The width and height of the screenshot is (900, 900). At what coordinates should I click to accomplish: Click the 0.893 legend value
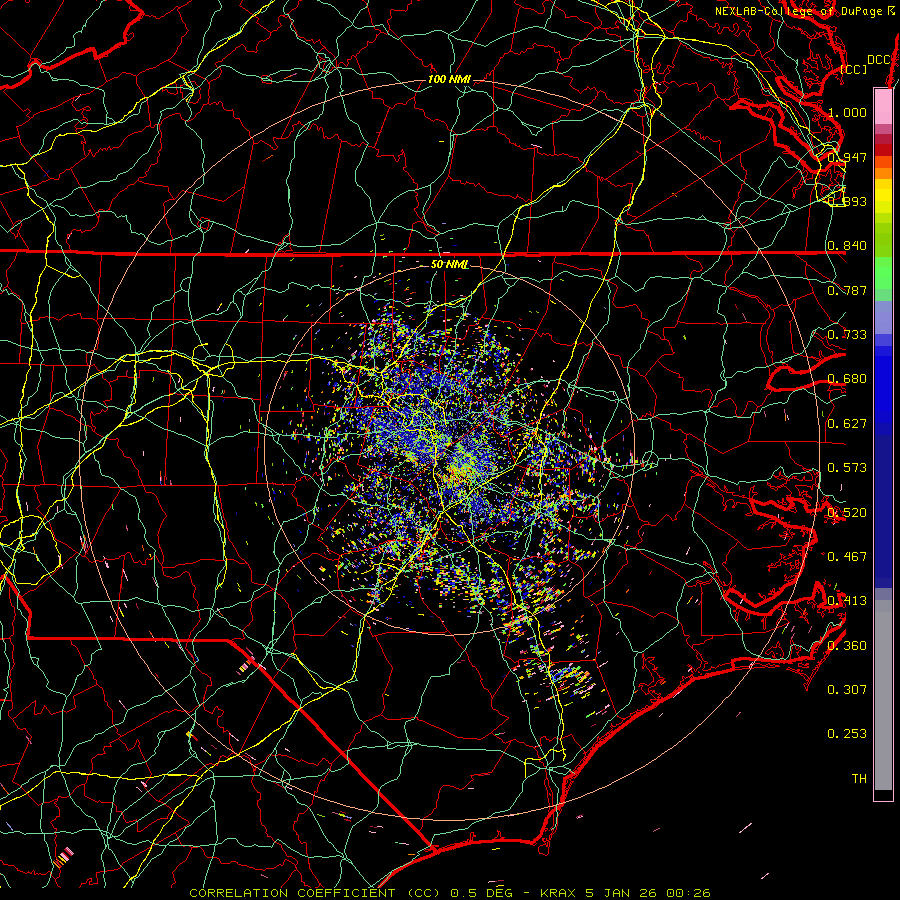click(x=847, y=201)
